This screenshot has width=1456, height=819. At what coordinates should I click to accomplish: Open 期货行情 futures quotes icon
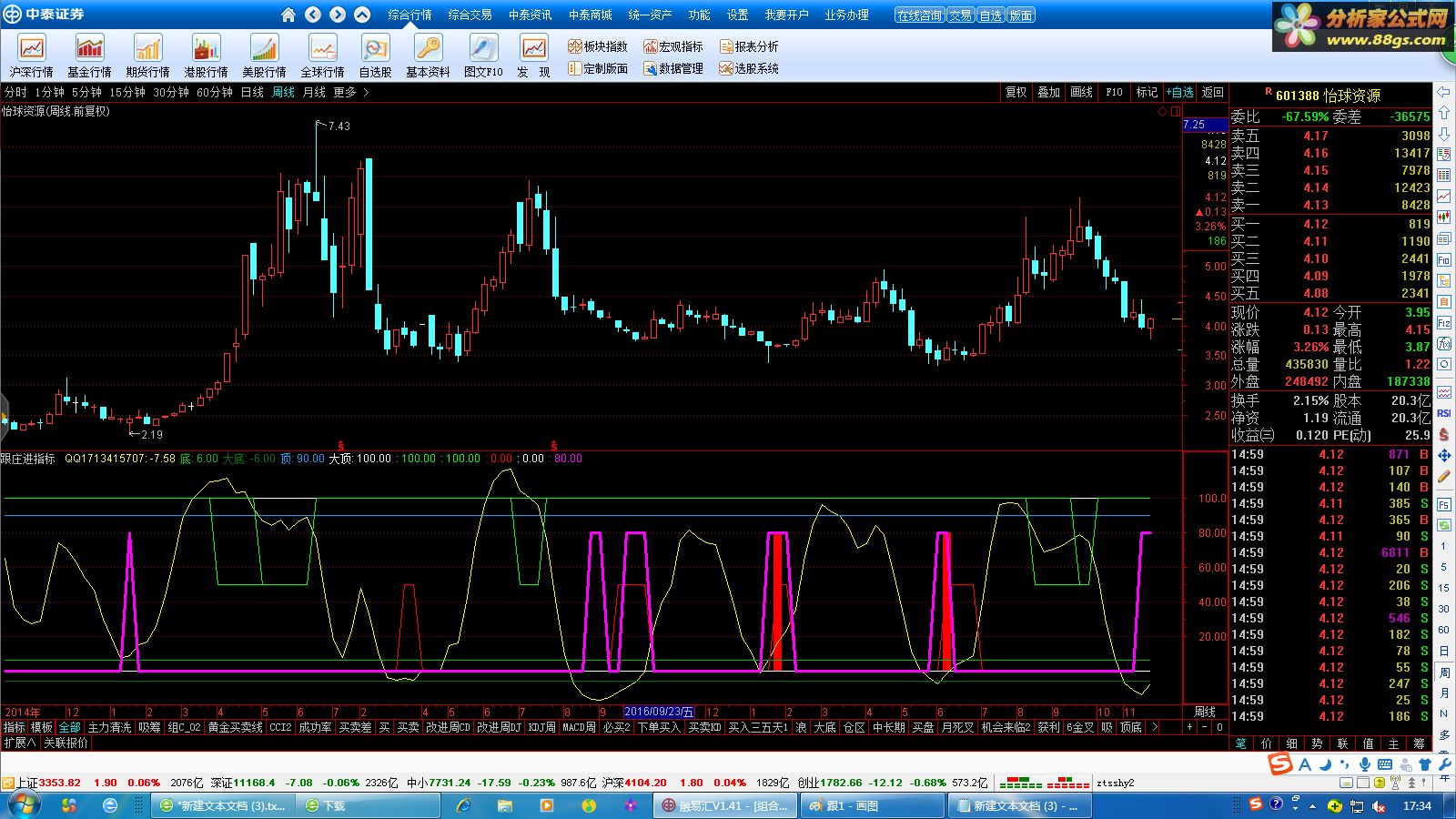pos(147,56)
